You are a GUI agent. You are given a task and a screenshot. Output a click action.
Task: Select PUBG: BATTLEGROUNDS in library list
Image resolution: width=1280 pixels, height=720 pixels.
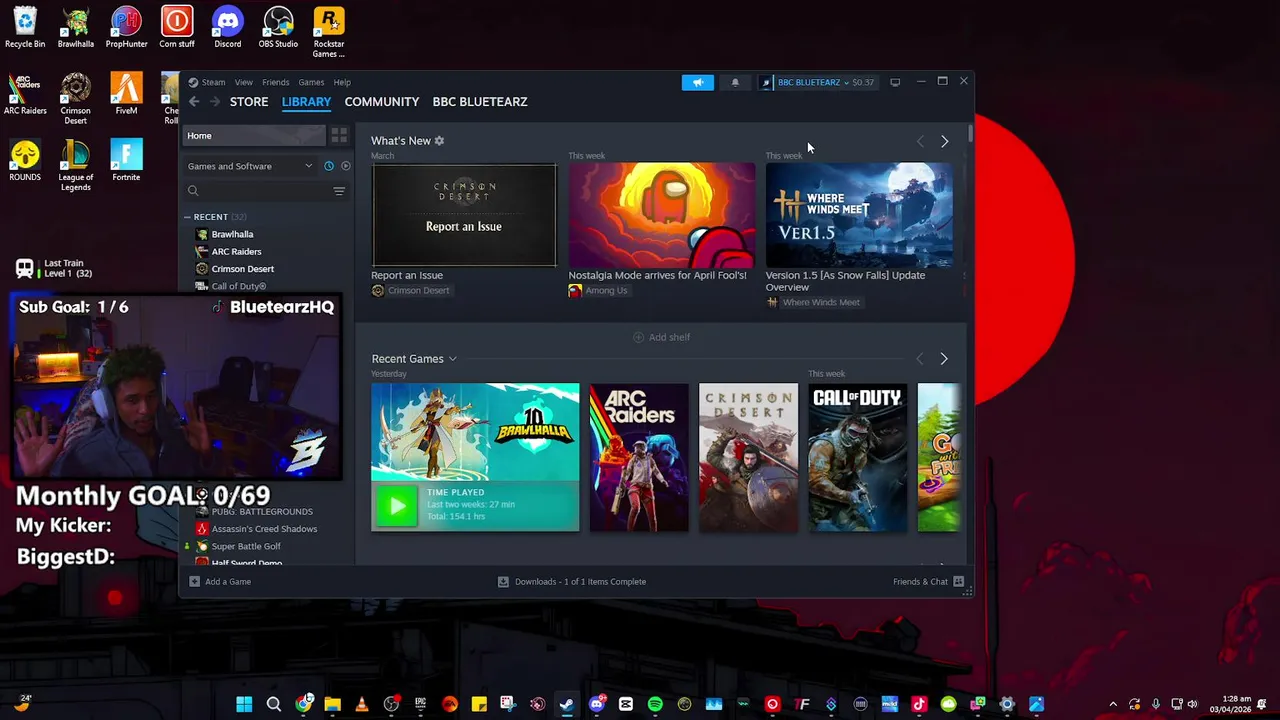tap(262, 511)
